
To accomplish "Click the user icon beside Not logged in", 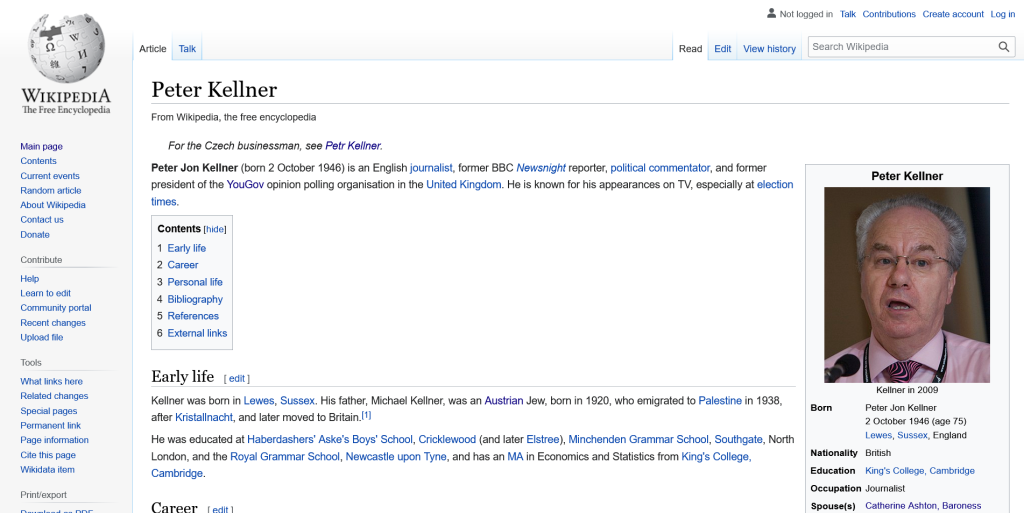I will click(x=771, y=13).
